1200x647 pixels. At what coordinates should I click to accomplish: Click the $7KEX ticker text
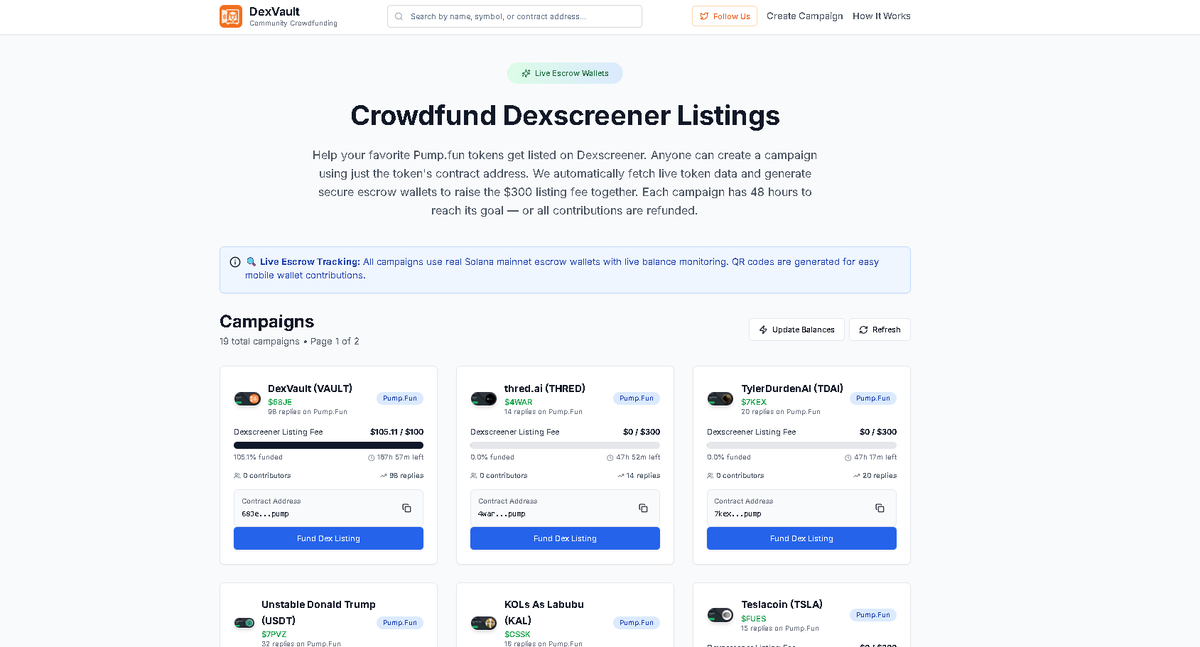click(754, 401)
